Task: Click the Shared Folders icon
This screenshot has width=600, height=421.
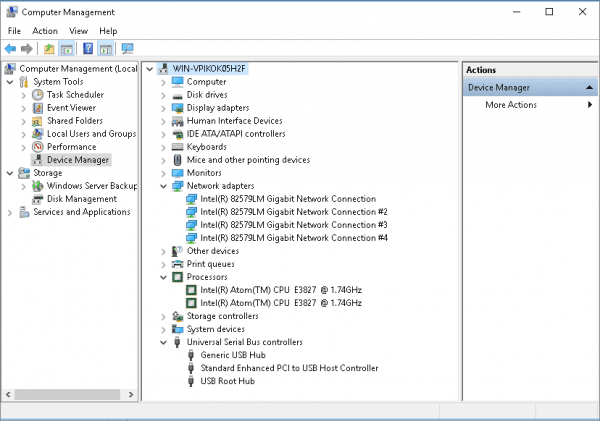Action: (37, 121)
